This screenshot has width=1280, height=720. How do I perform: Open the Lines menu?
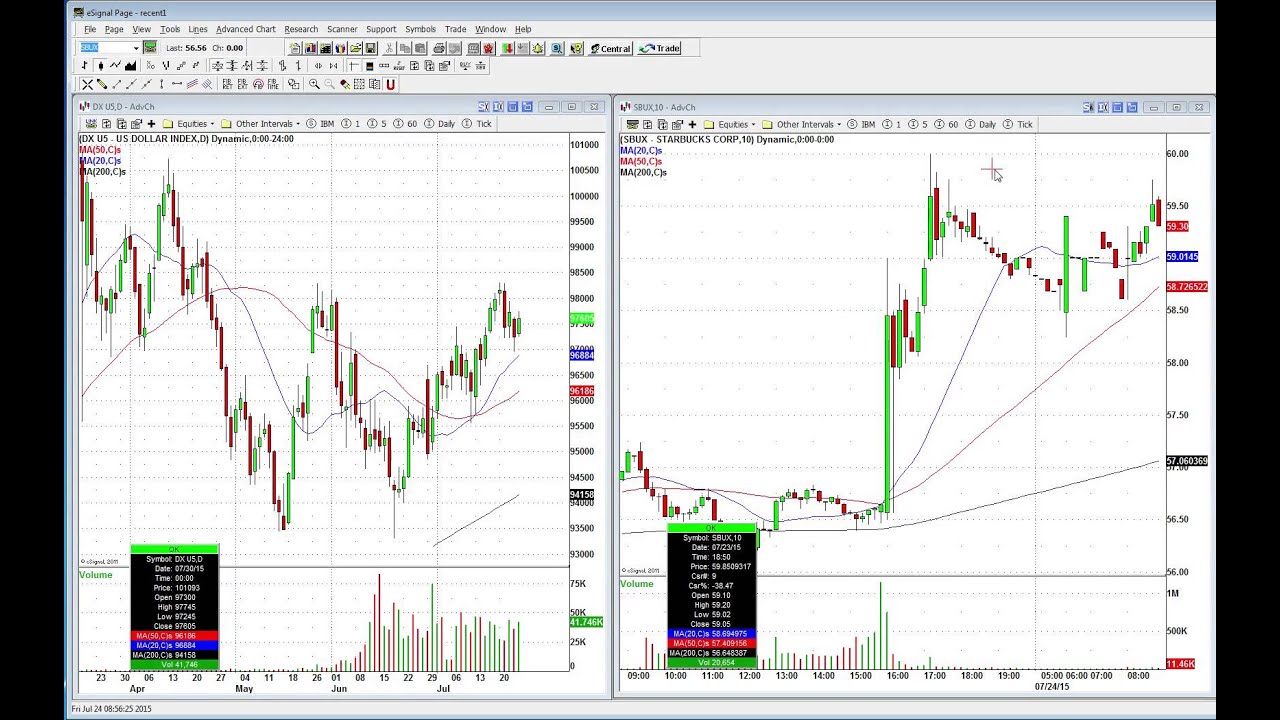(198, 29)
